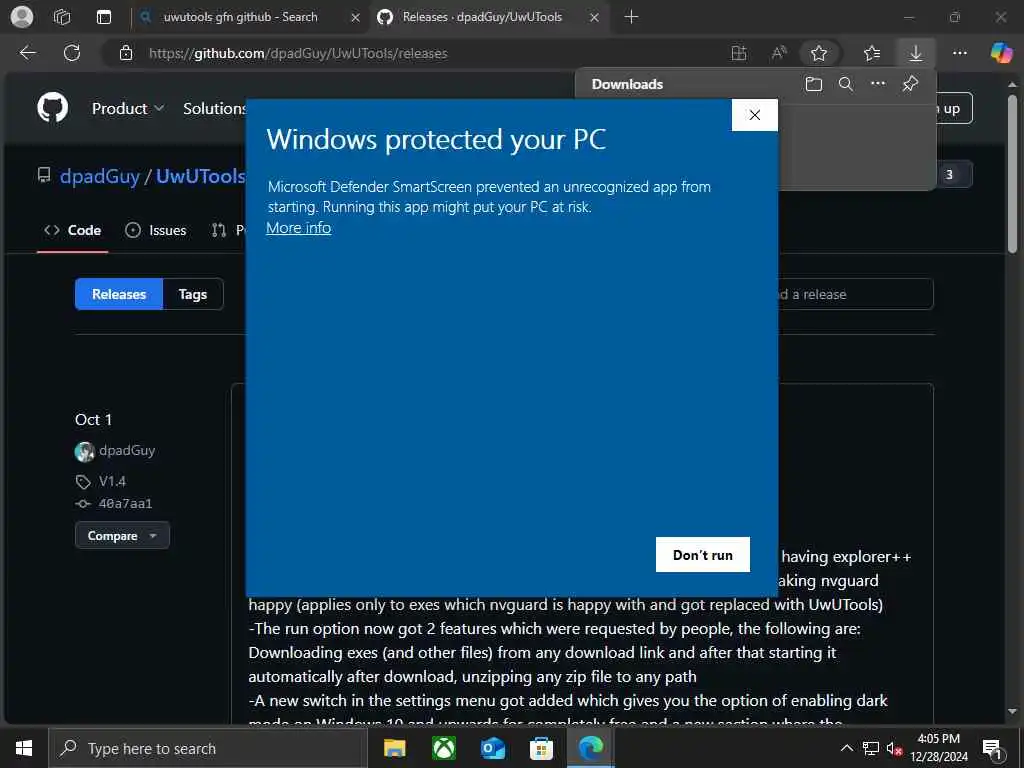
Task: Close the Releases dpadGuy/UwUTools tab
Action: coord(594,18)
